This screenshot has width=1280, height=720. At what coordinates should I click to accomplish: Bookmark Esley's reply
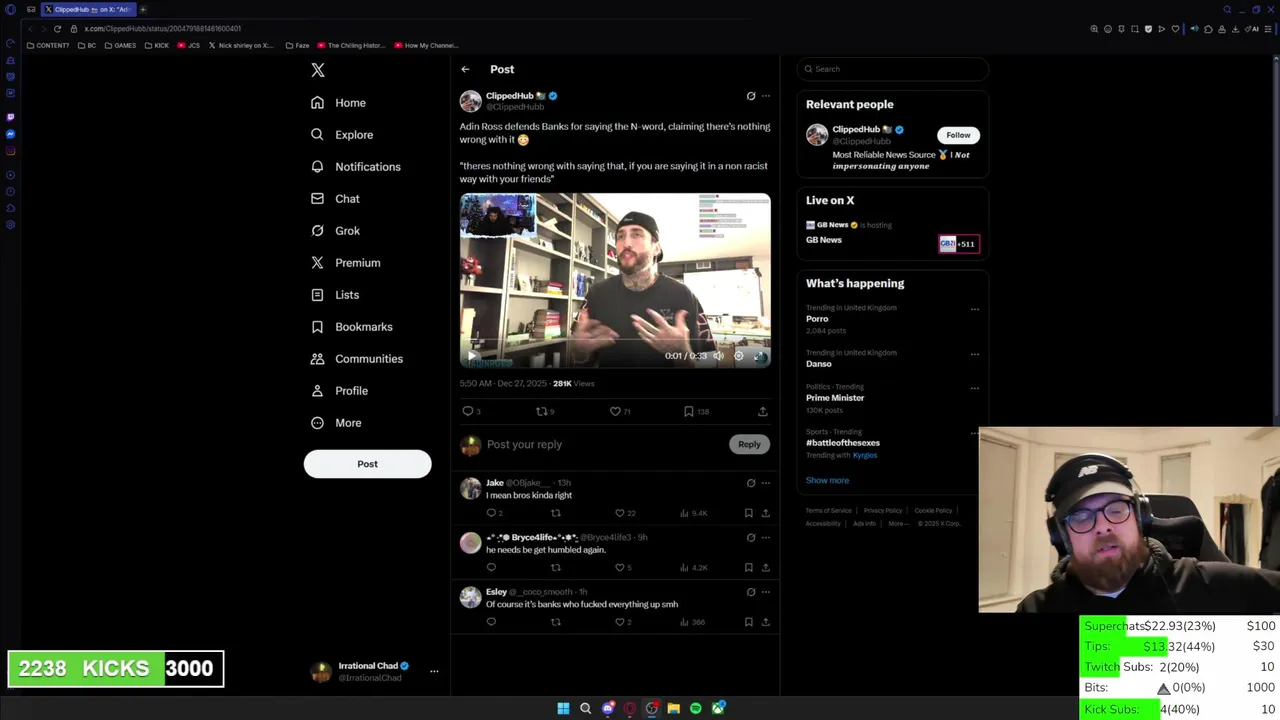(748, 622)
